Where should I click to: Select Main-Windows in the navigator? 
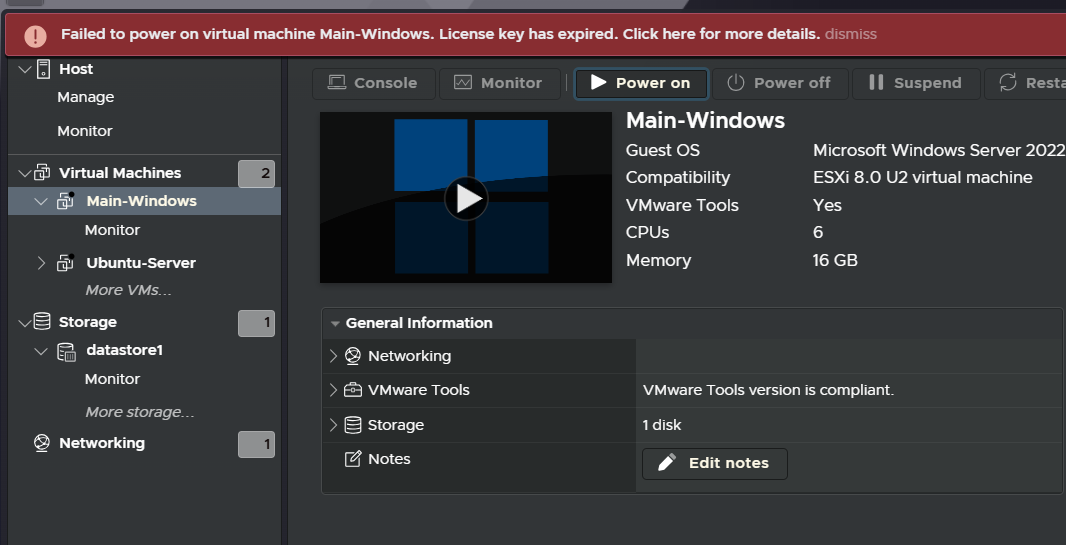[141, 201]
